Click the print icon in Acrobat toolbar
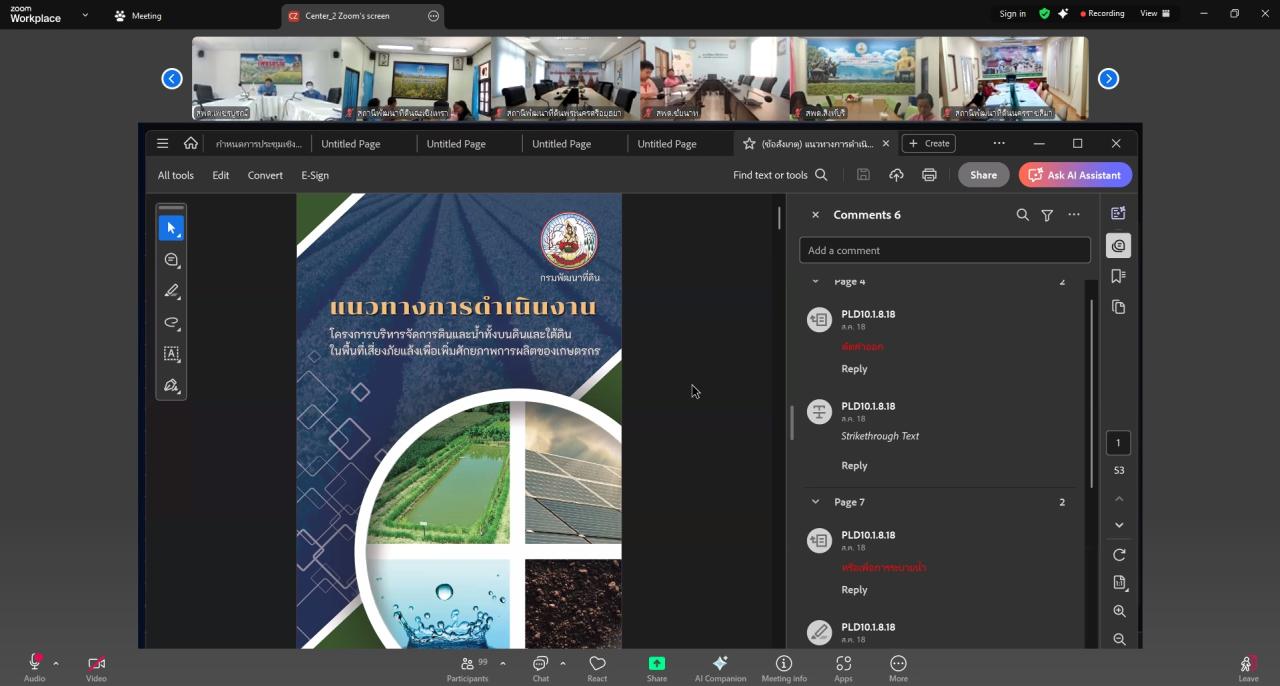1280x686 pixels. tap(929, 175)
